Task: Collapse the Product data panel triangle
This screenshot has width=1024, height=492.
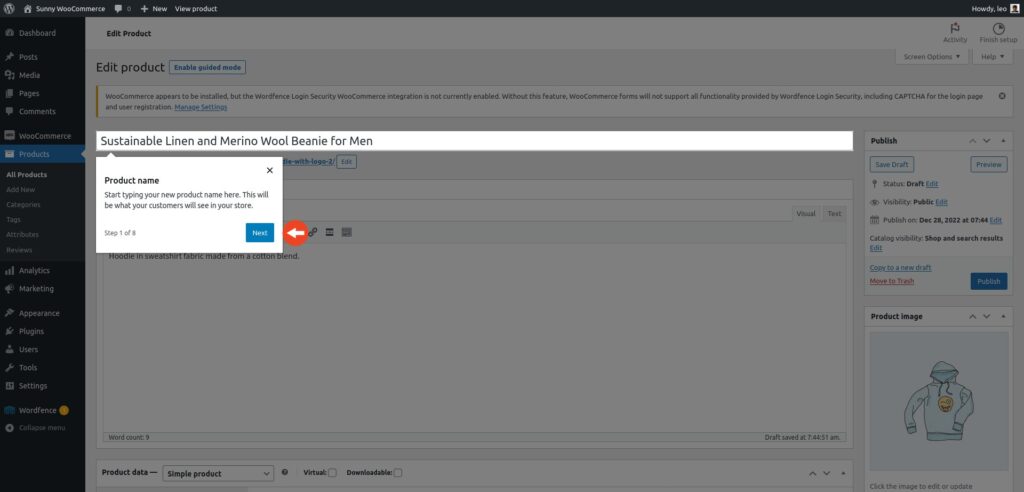Action: (842, 473)
